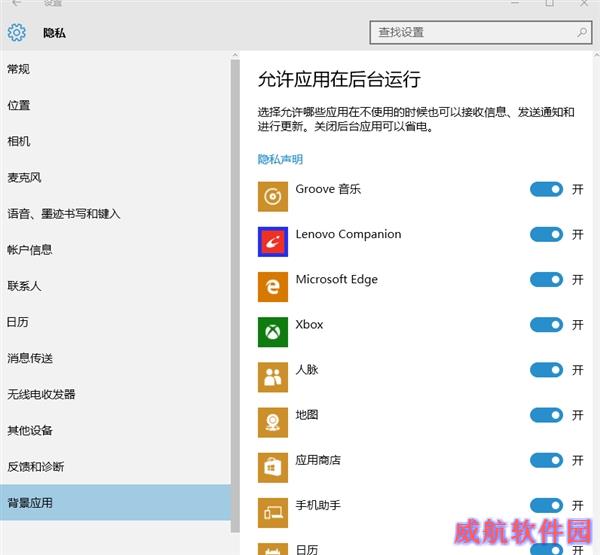Image resolution: width=600 pixels, height=555 pixels.
Task: Disable 应用商店 background running
Action: (x=546, y=460)
